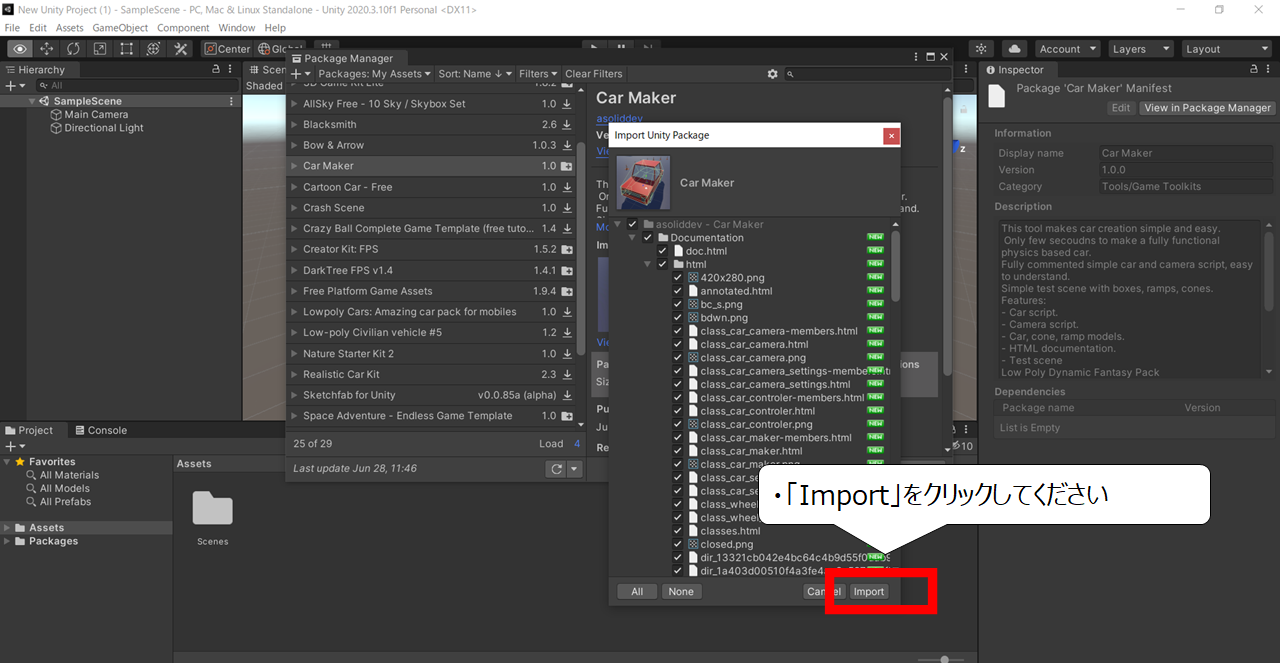Open the Account dropdown

coord(1067,49)
